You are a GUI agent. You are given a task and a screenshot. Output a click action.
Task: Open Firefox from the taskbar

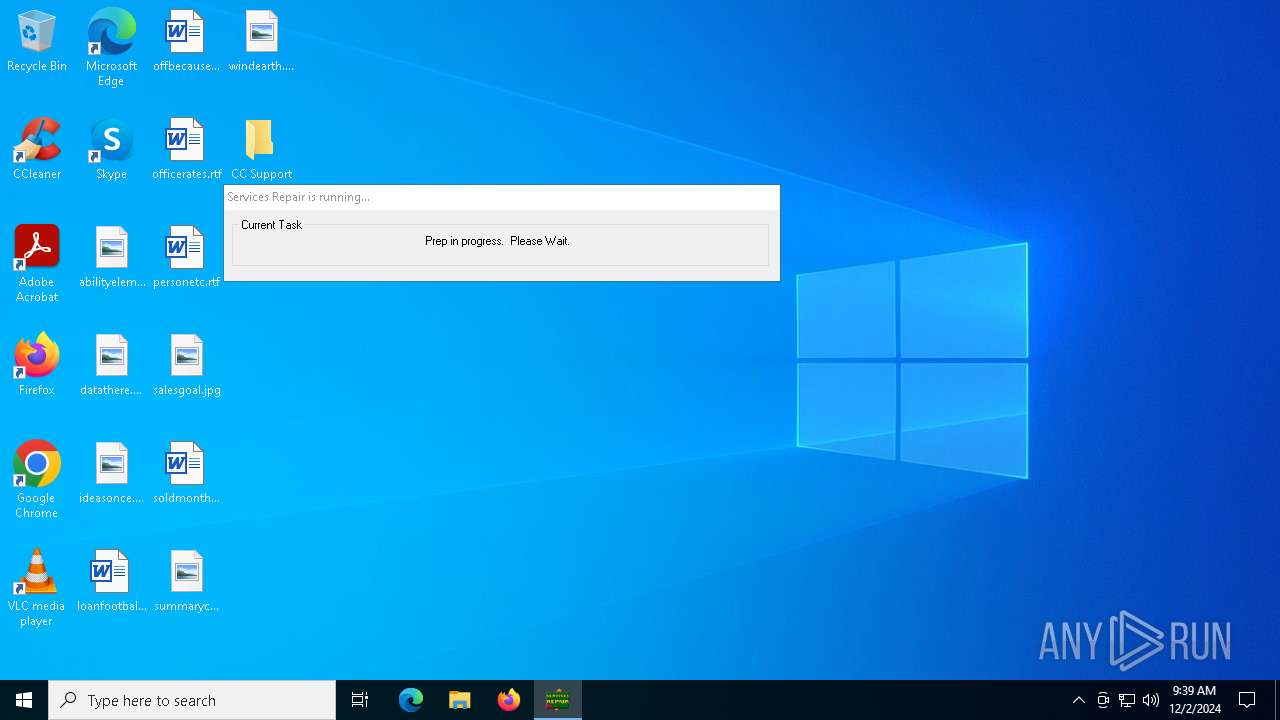509,700
